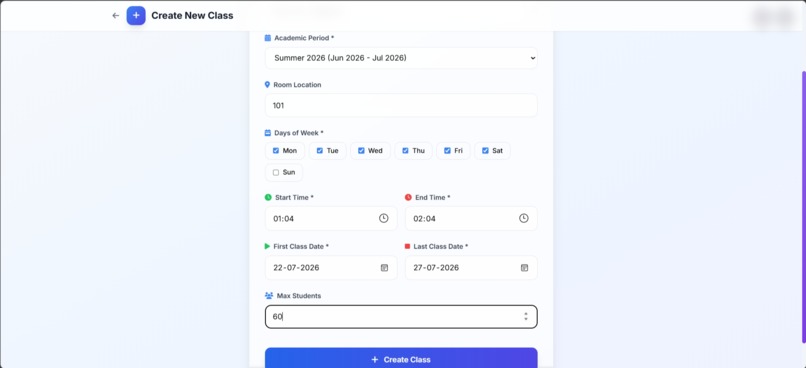Uncheck the Tue day checkbox
The image size is (806, 368).
[320, 151]
